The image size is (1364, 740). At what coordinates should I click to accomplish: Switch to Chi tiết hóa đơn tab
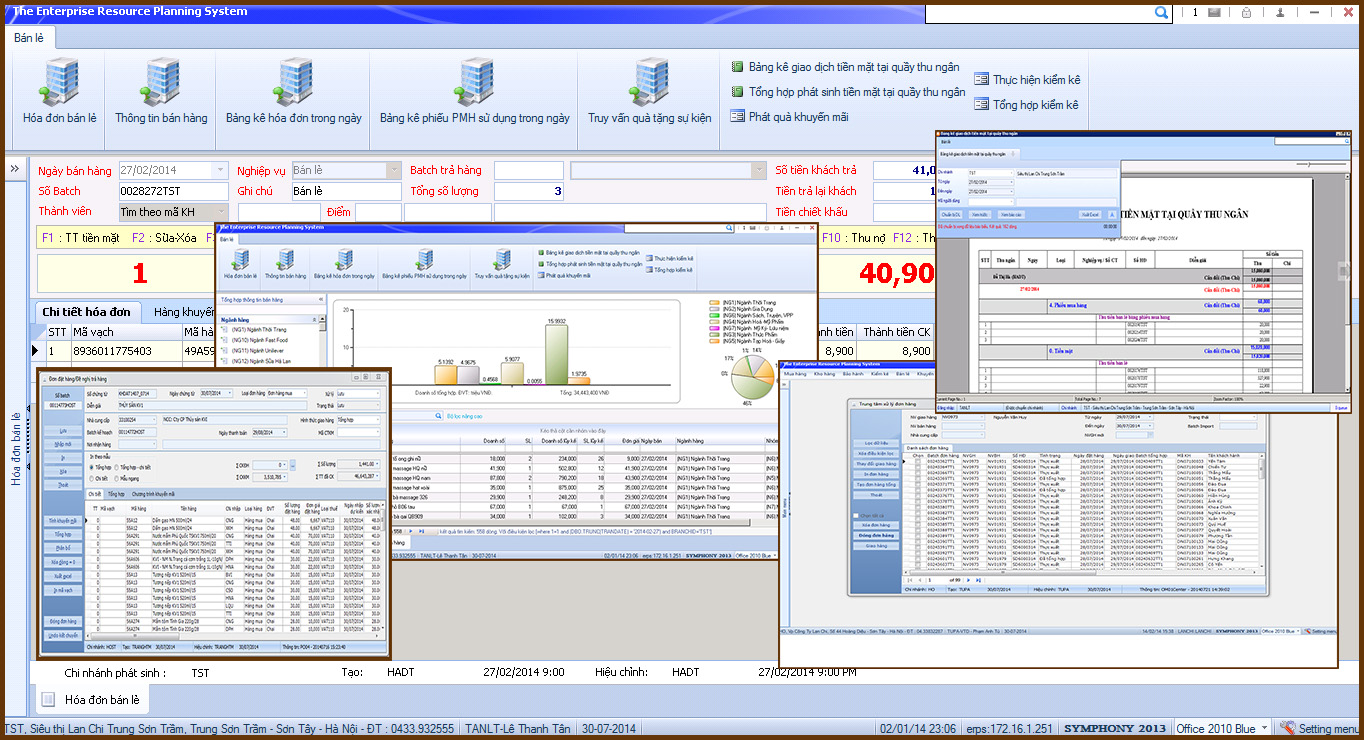[87, 312]
